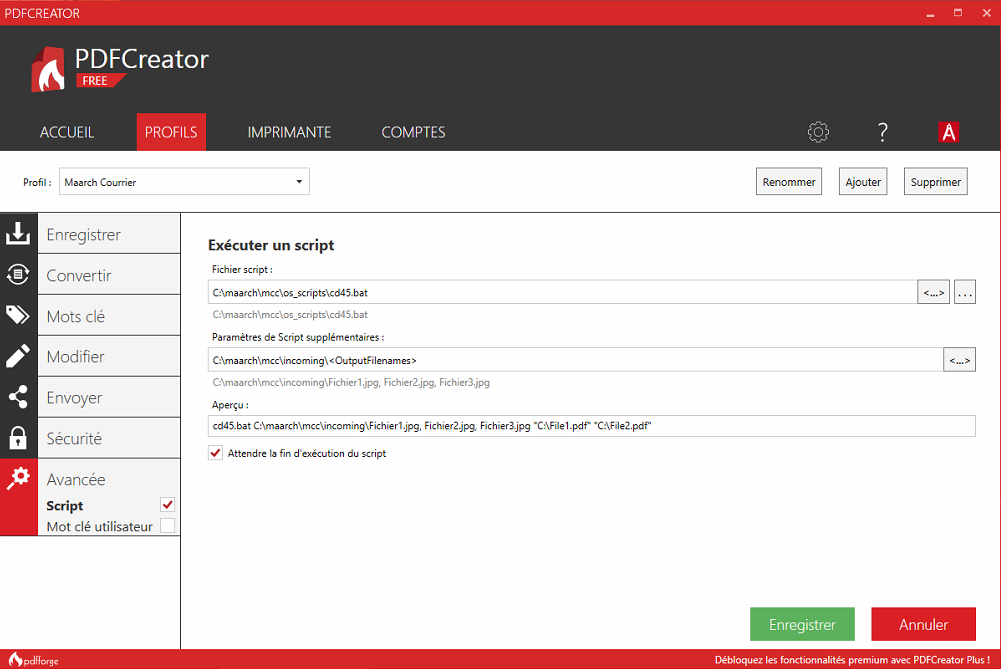Screen dimensions: 1001x669
Task: Click the Modifier pencil icon
Action: (x=18, y=356)
